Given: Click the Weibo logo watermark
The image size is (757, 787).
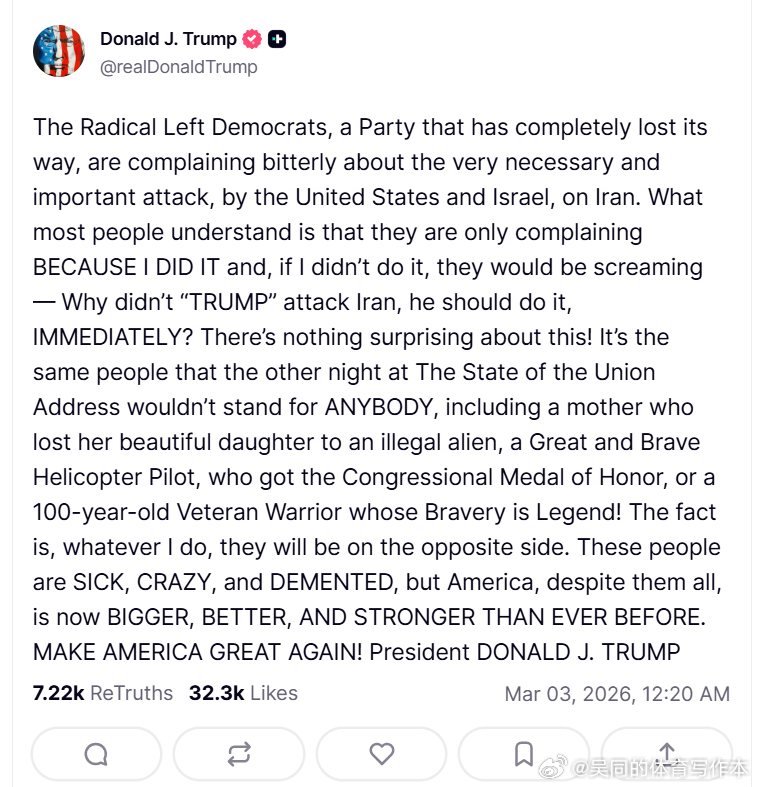Looking at the screenshot, I should (555, 768).
